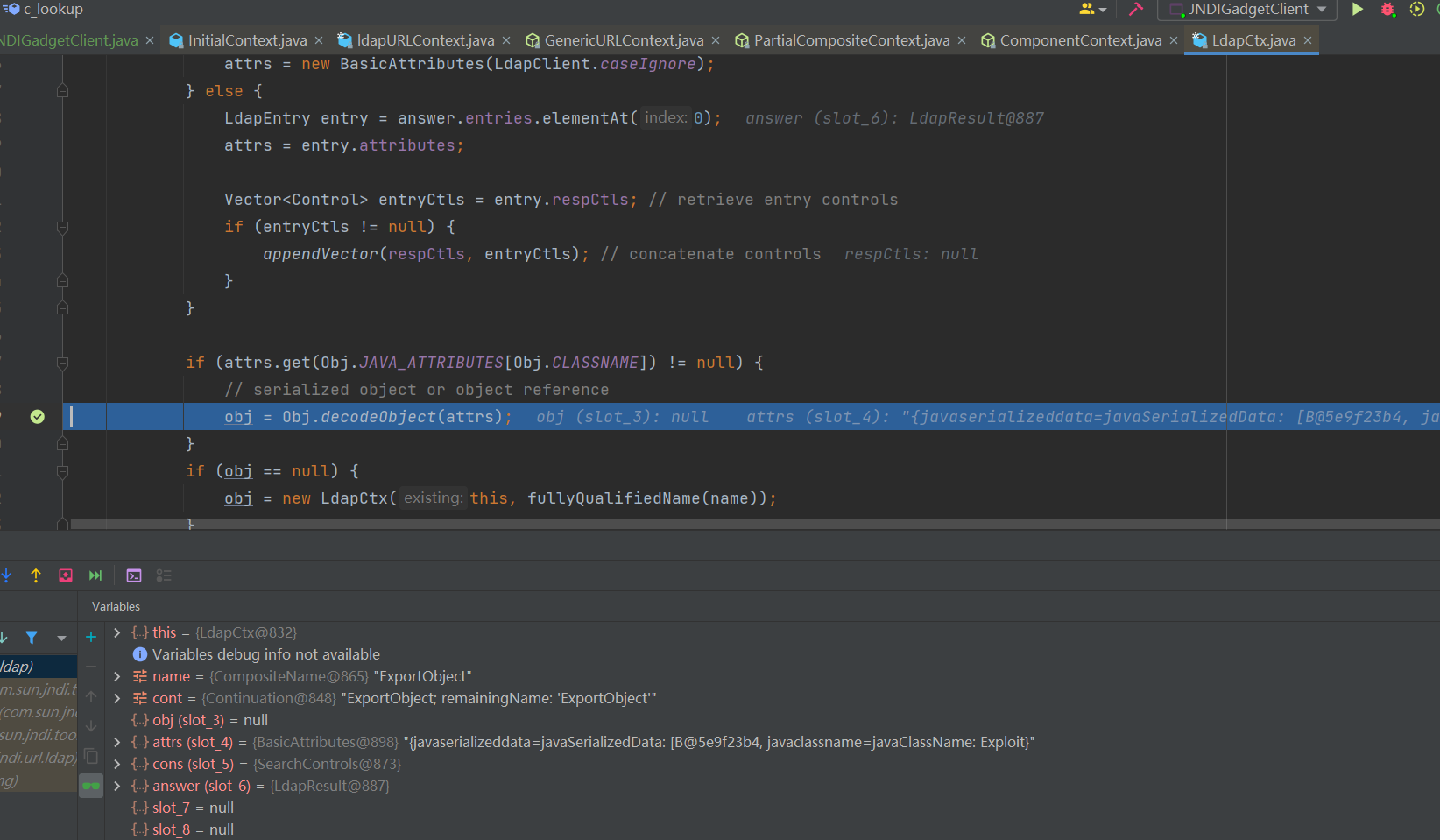The width and height of the screenshot is (1440, 840).
Task: Click the editor horizontal scrollbar
Action: pos(613,525)
